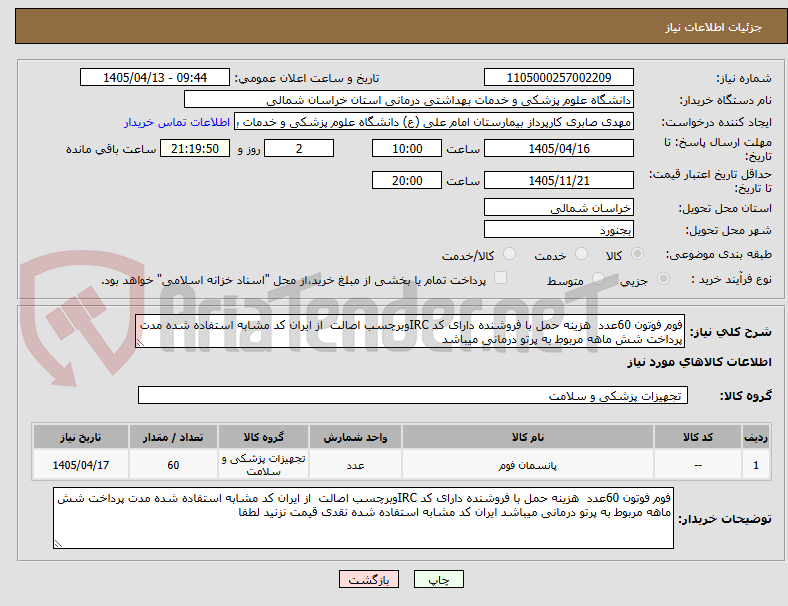Click the unit cell عدد
Screen dimensions: 788x606
pos(355,465)
